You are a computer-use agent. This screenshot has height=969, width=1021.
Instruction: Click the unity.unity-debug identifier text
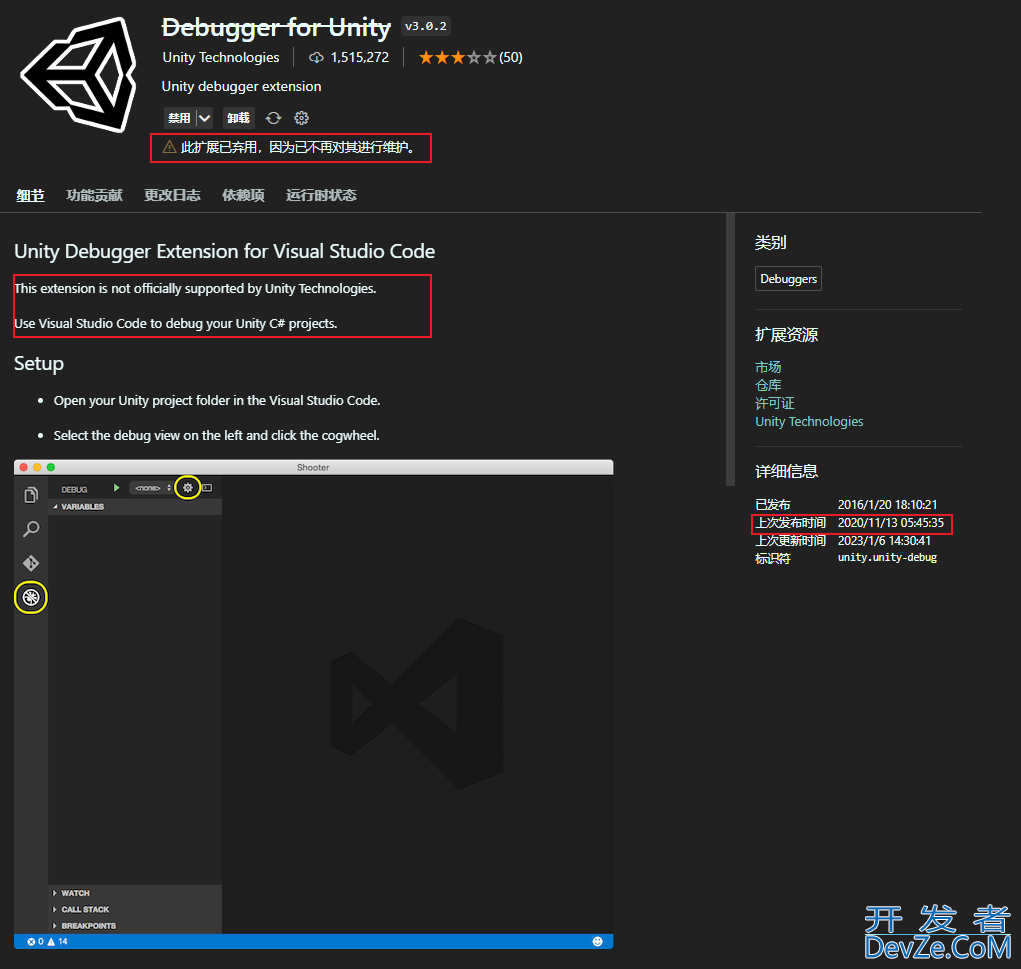pyautogui.click(x=887, y=557)
